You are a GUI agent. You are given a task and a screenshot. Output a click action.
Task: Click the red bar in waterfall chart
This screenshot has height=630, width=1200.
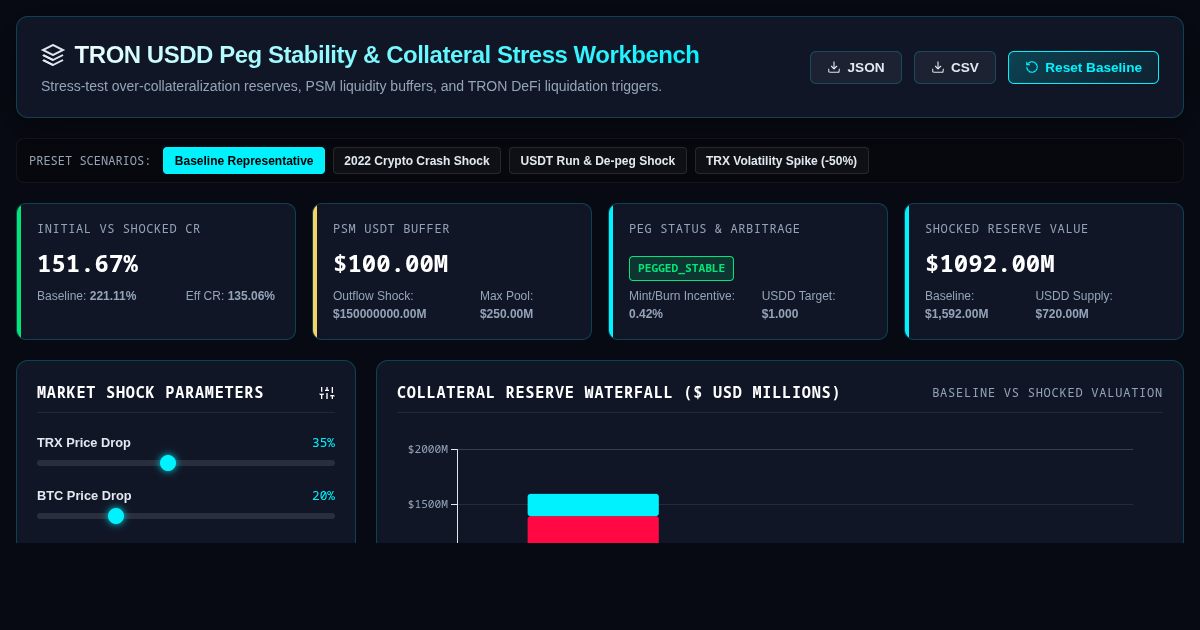click(593, 530)
